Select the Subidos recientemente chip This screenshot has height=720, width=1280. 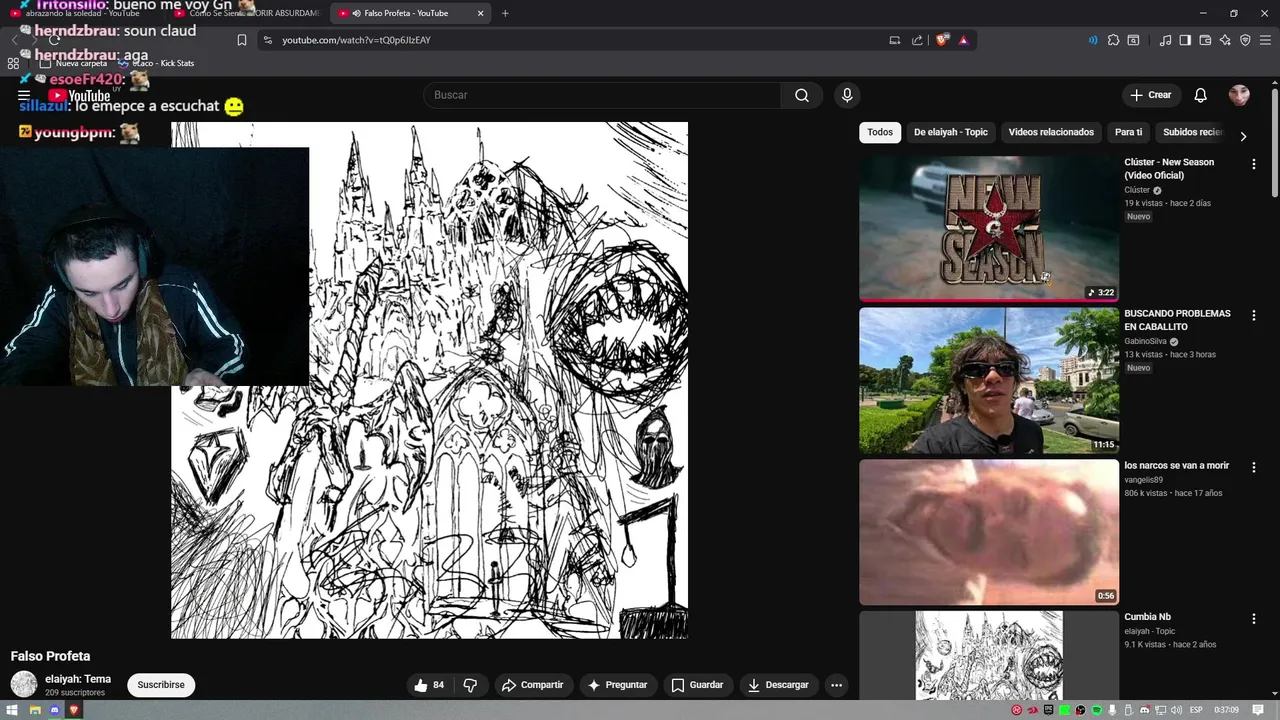click(1192, 132)
